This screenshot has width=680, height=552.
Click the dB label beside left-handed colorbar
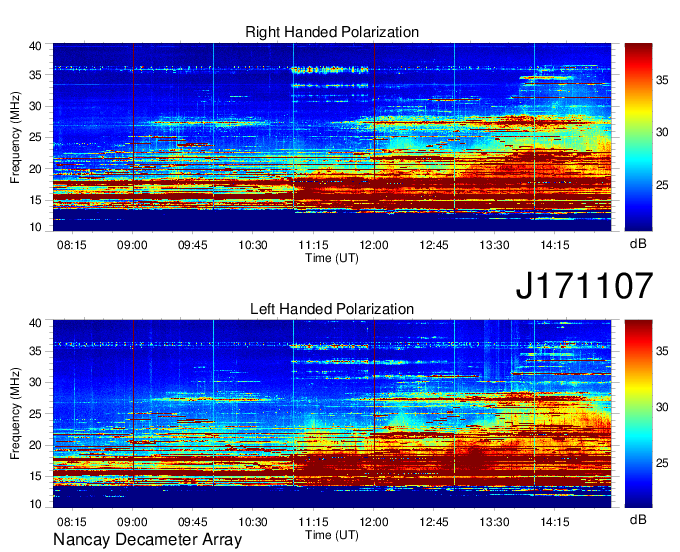(x=638, y=519)
